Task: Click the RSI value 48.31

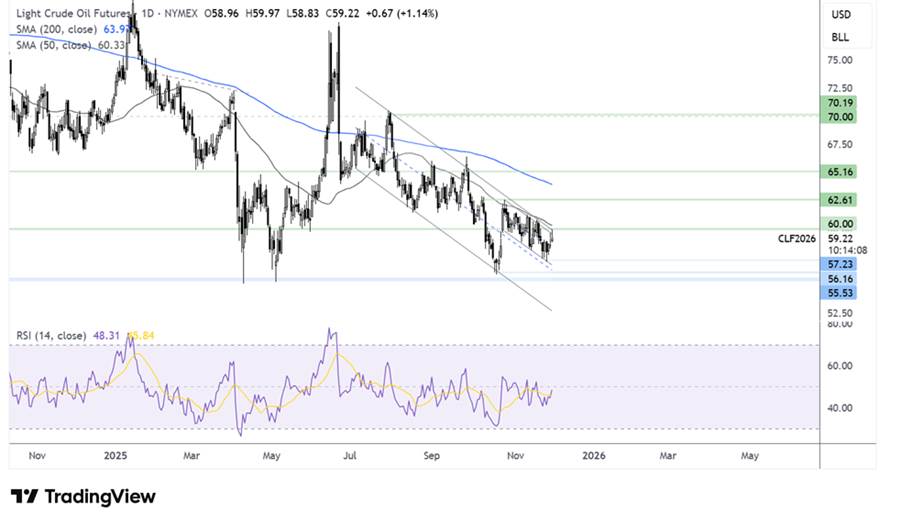Action: click(106, 335)
